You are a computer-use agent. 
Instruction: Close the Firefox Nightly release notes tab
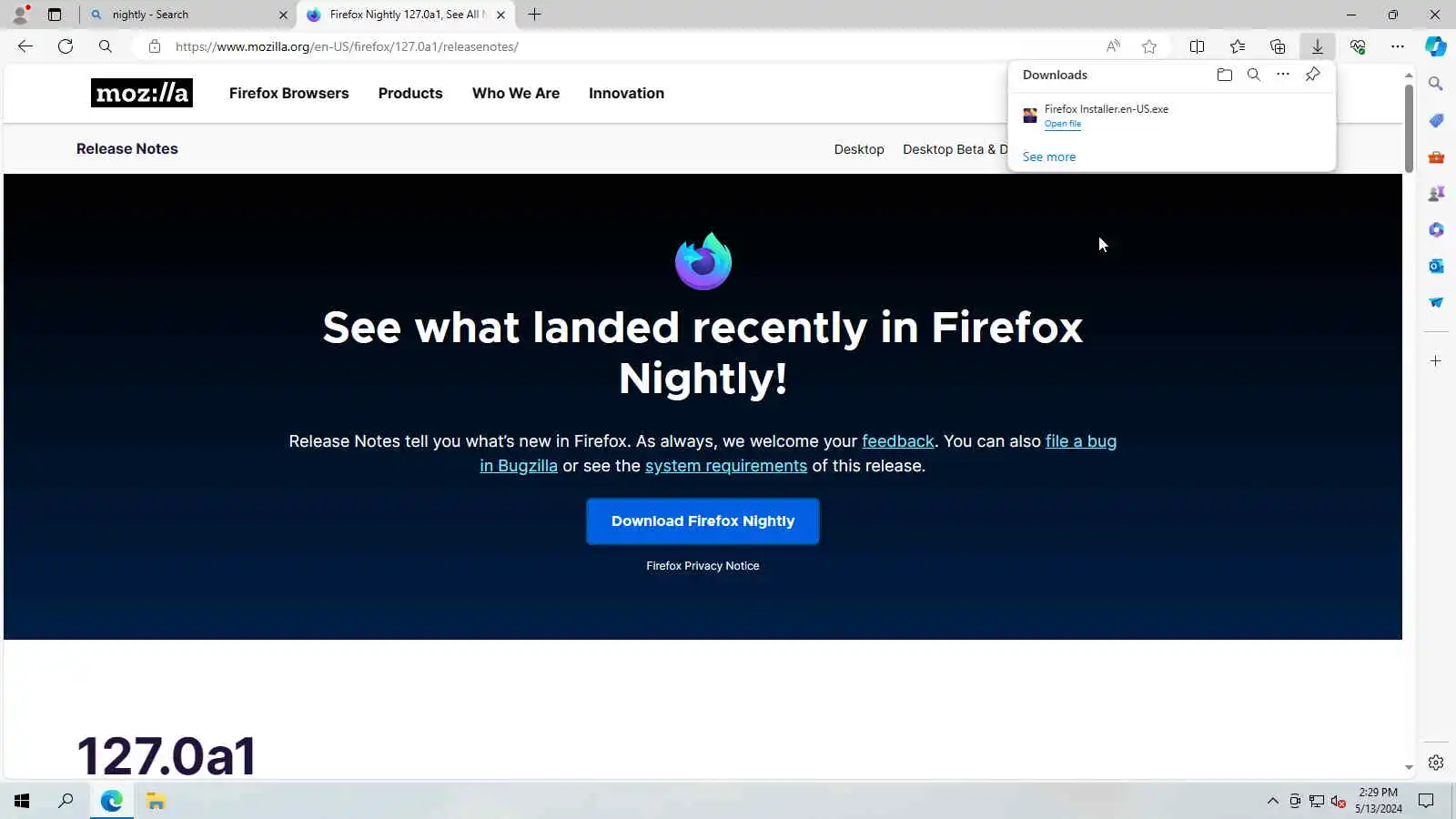coord(500,15)
